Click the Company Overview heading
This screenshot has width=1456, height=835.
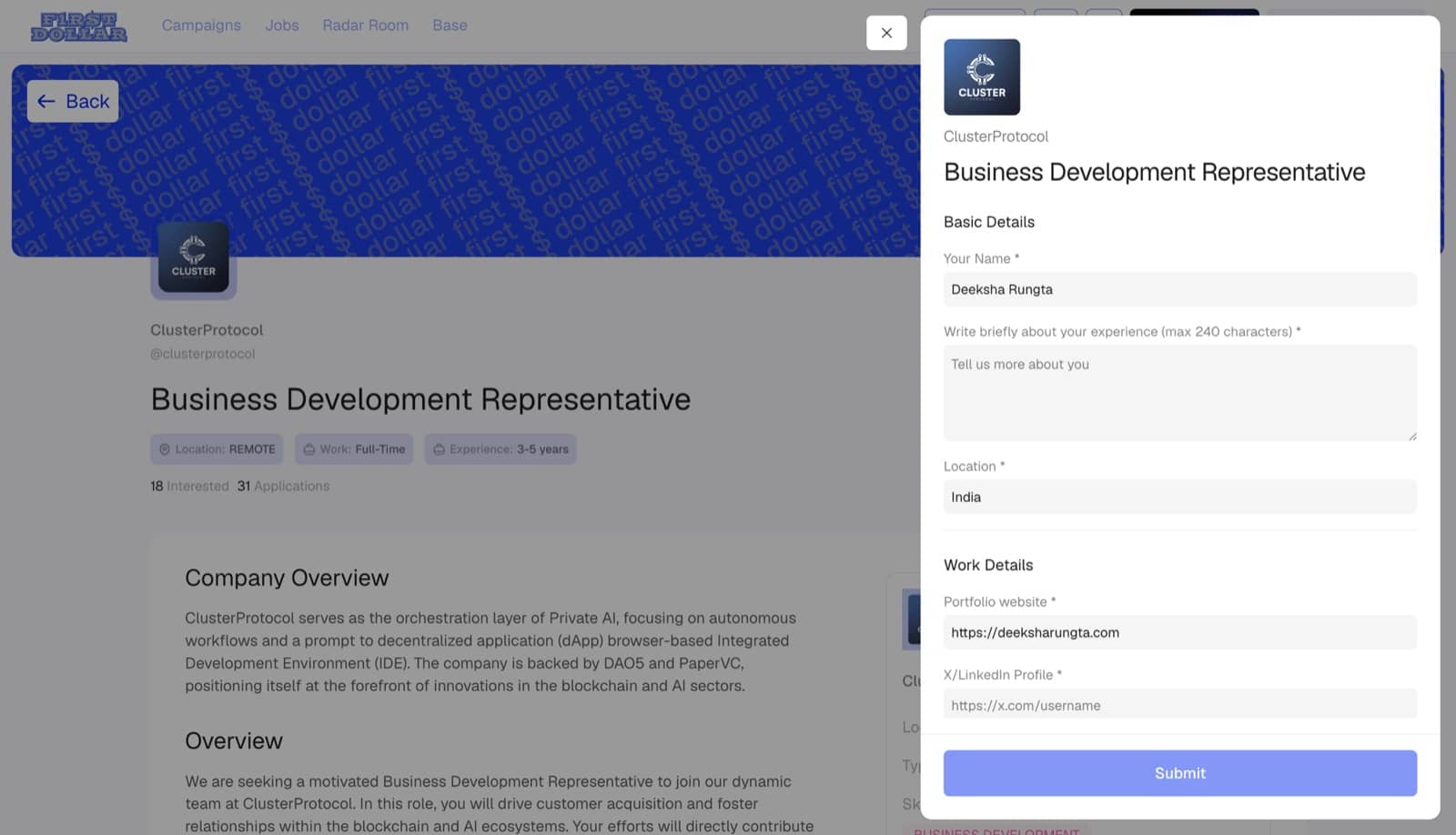287,578
